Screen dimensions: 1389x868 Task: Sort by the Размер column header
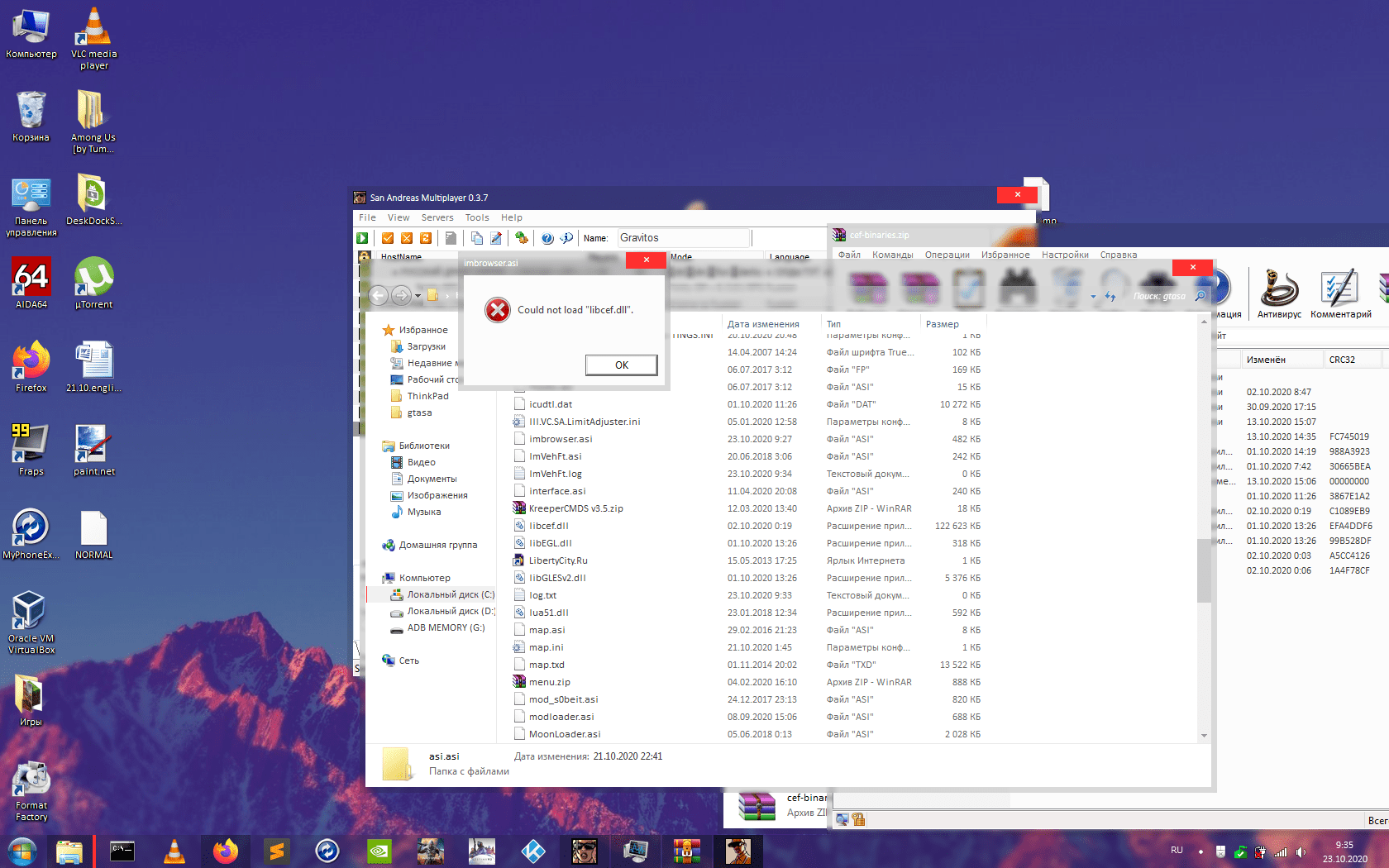pyautogui.click(x=942, y=324)
